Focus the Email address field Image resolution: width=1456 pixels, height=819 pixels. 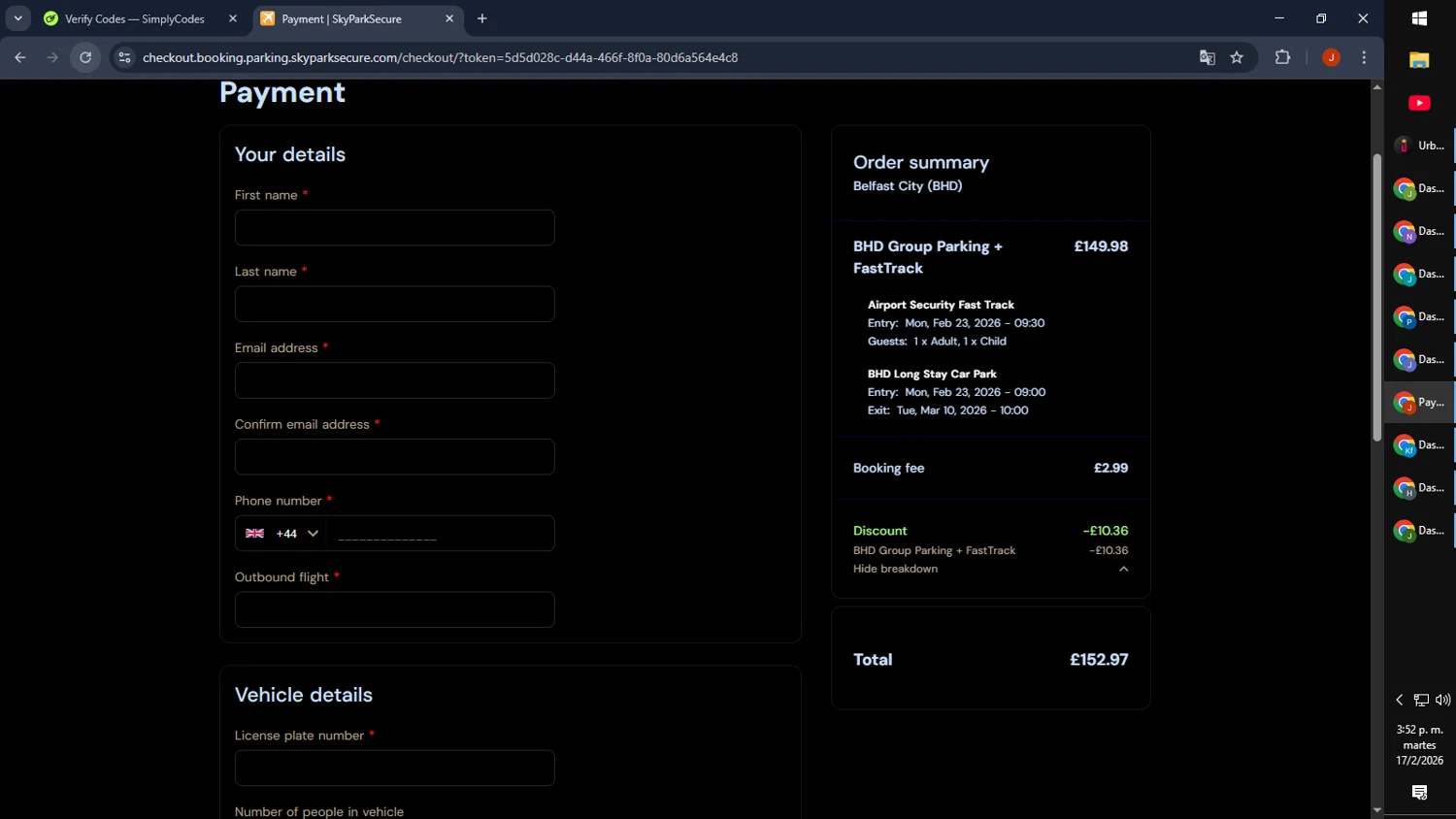click(x=395, y=380)
